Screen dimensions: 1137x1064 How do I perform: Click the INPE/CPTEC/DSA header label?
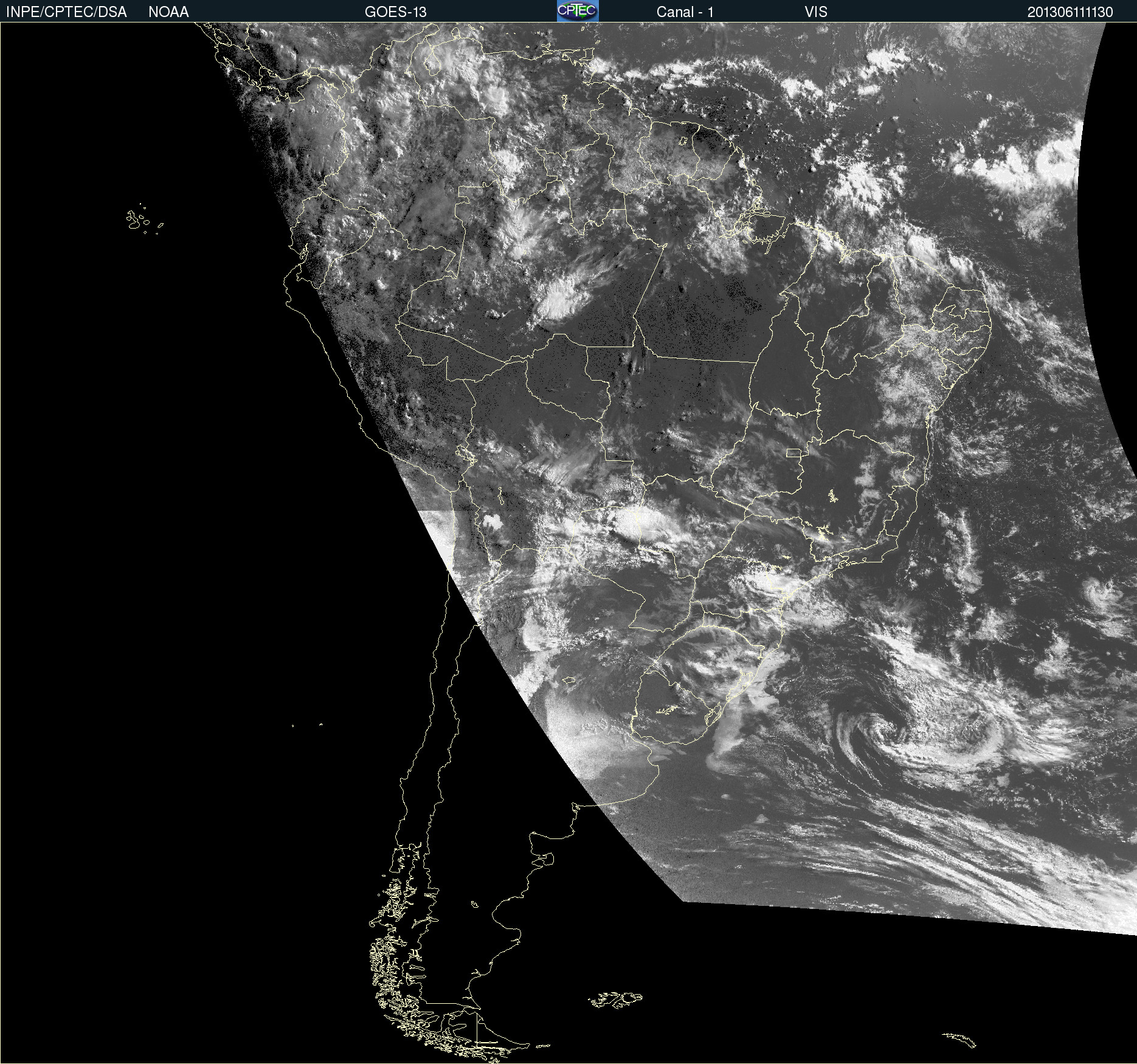[x=66, y=12]
